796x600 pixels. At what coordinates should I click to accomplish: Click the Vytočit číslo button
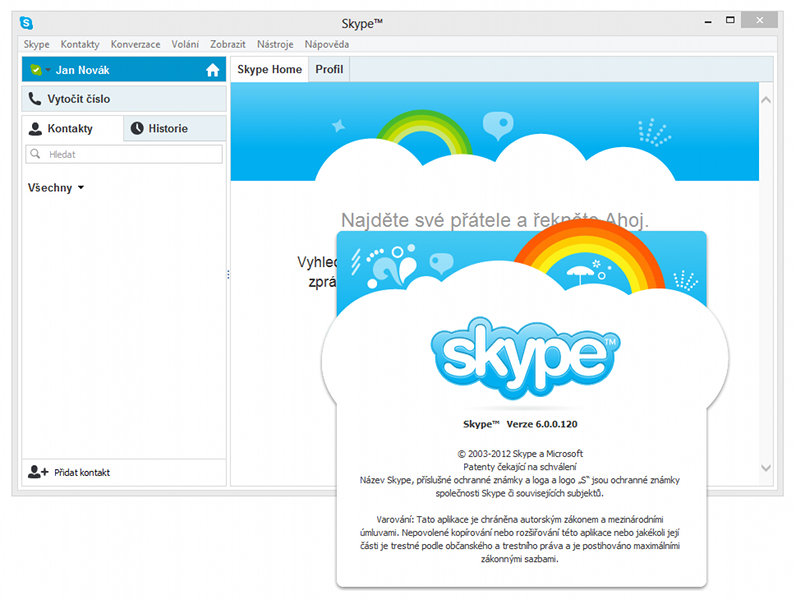pos(124,99)
